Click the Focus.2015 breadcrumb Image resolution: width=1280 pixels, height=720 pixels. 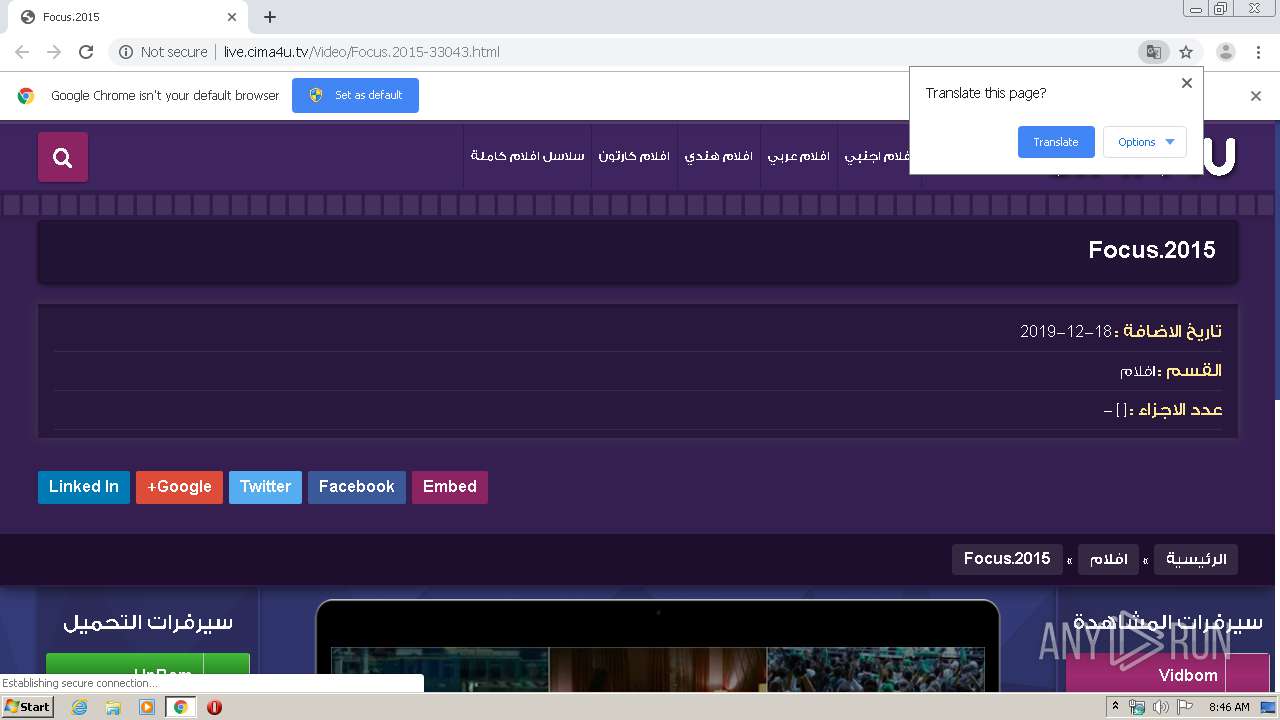[x=1007, y=559]
